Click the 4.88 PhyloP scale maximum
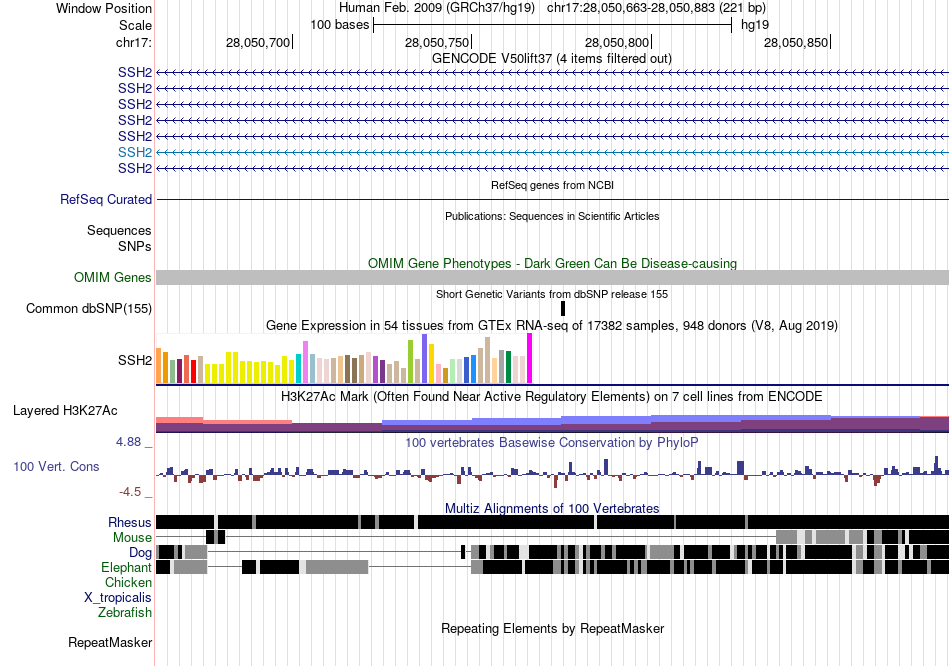Screen dimensions: 950x666 (128, 442)
